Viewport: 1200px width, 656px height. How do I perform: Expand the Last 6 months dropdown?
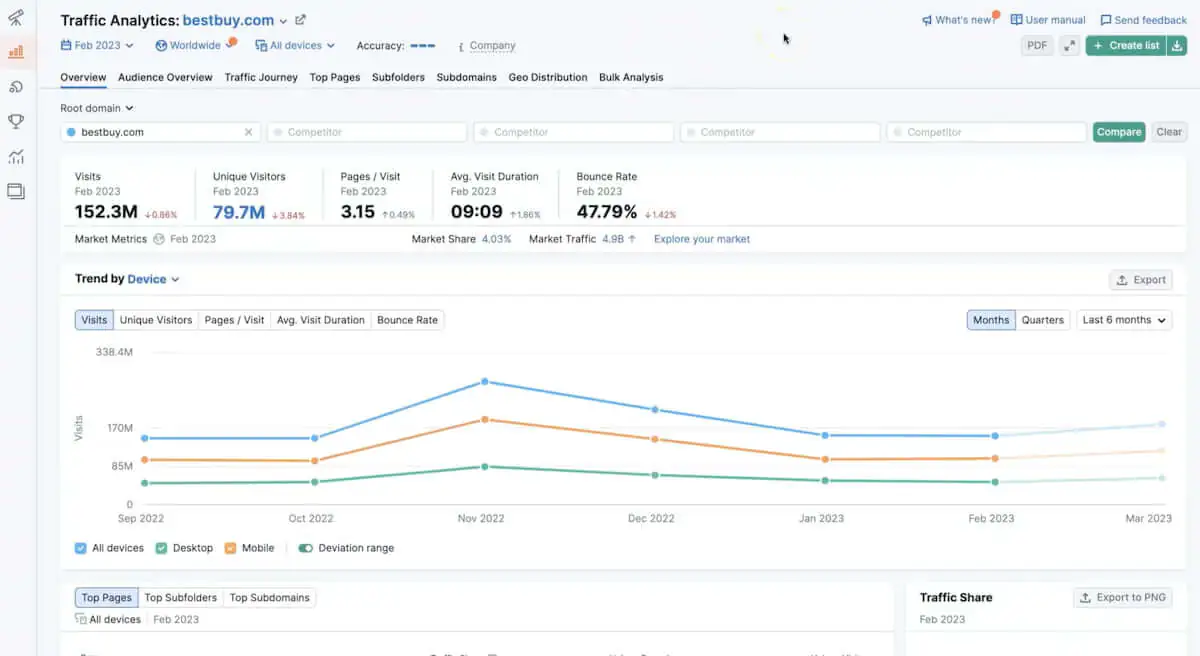pos(1124,319)
